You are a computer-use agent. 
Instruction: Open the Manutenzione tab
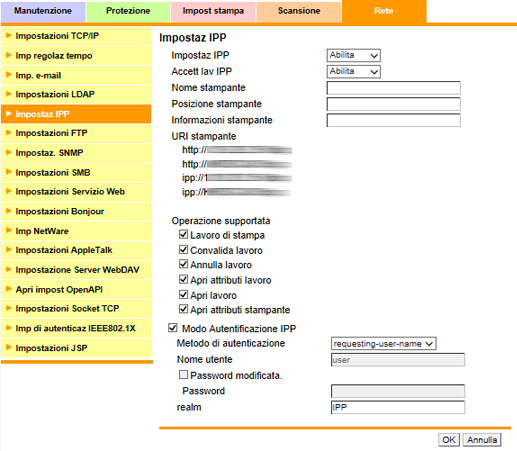(43, 11)
